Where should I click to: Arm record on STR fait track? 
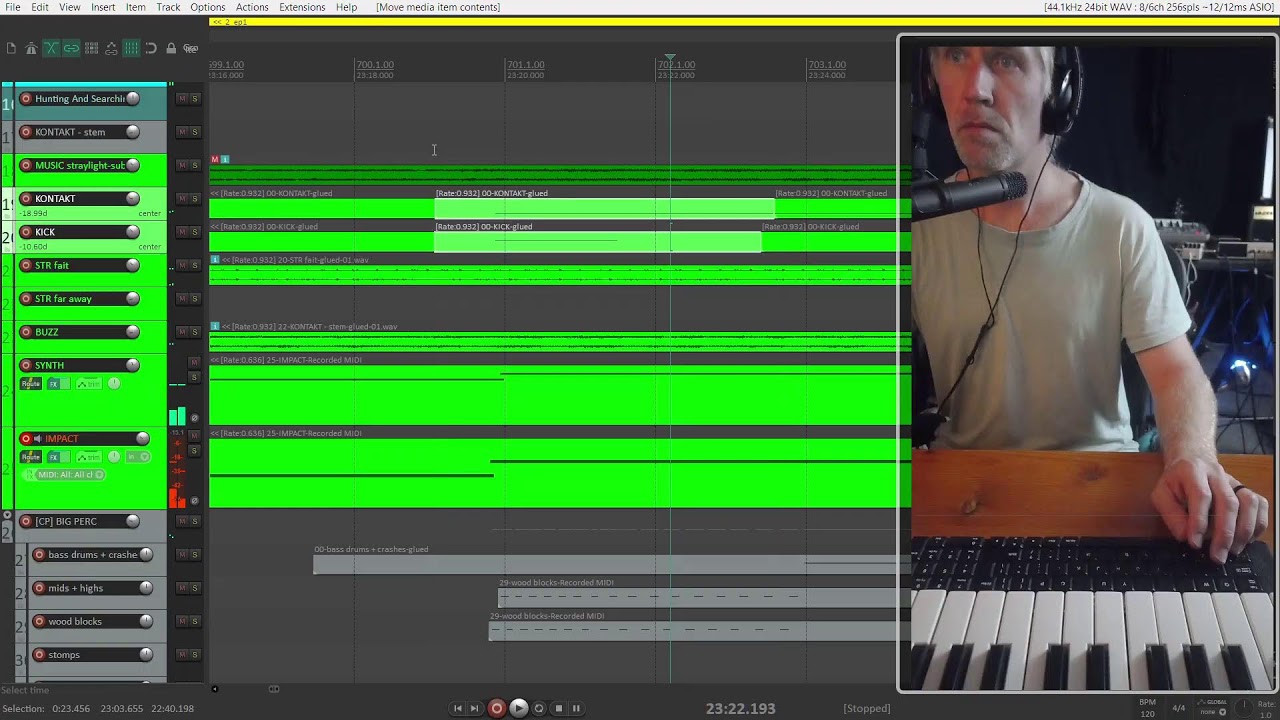click(26, 265)
